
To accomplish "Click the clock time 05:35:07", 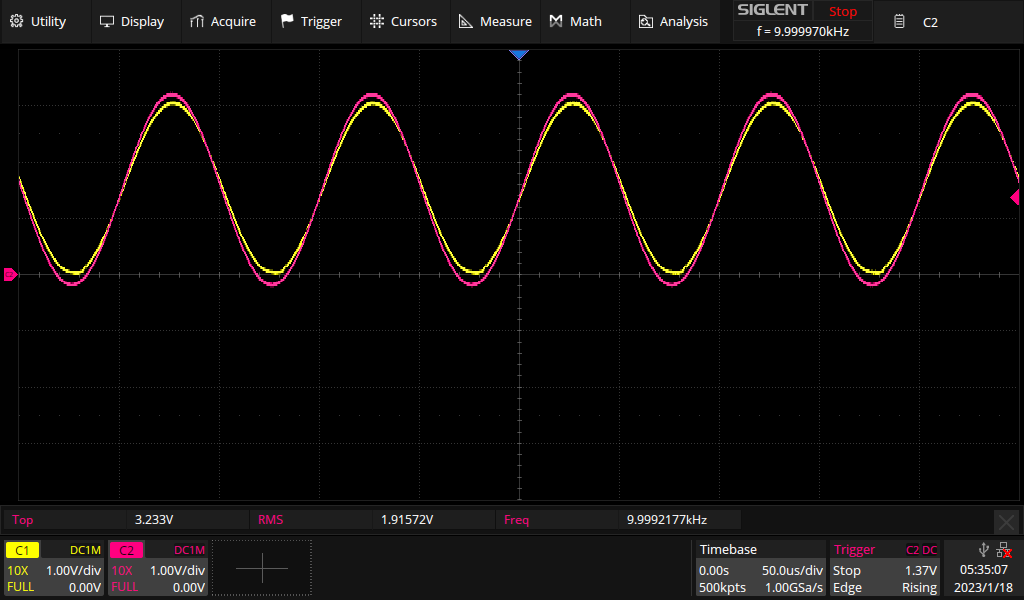I will (x=984, y=569).
